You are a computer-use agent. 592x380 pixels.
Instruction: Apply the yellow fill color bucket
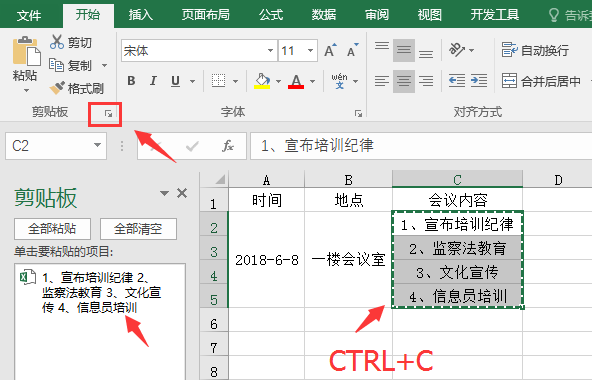pos(262,81)
